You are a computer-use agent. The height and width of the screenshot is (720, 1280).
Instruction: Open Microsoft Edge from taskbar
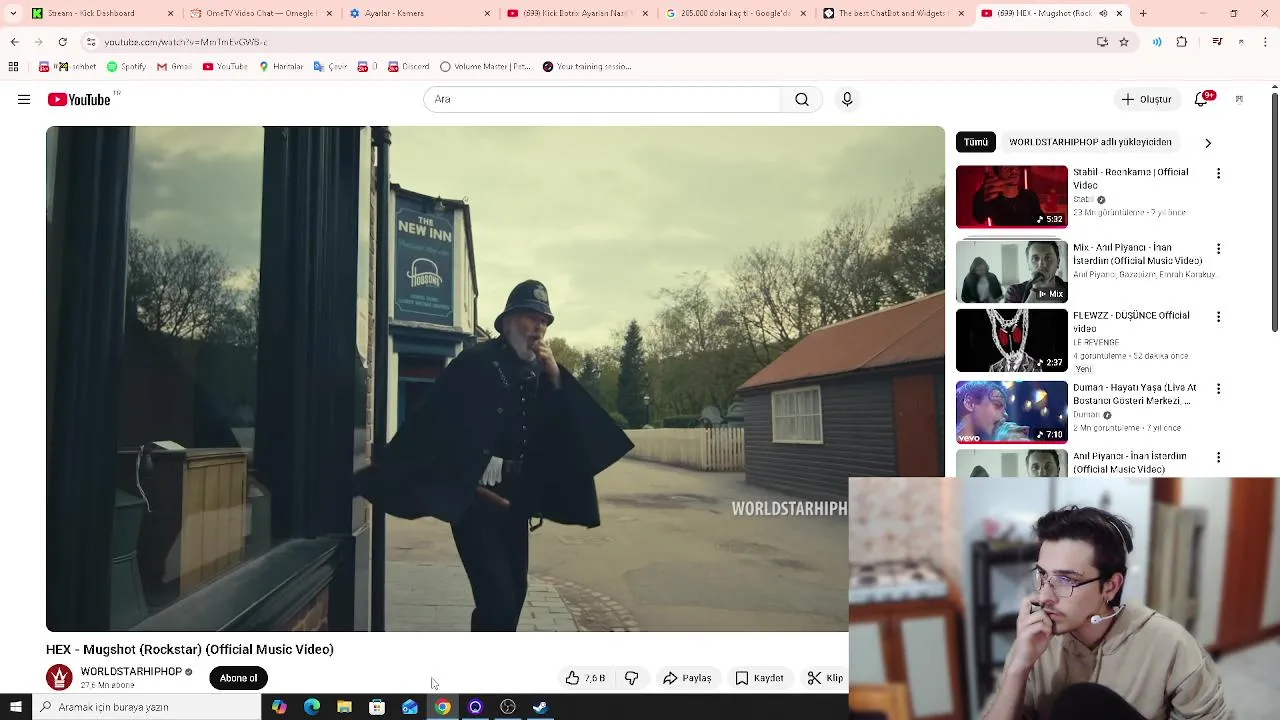(x=312, y=707)
